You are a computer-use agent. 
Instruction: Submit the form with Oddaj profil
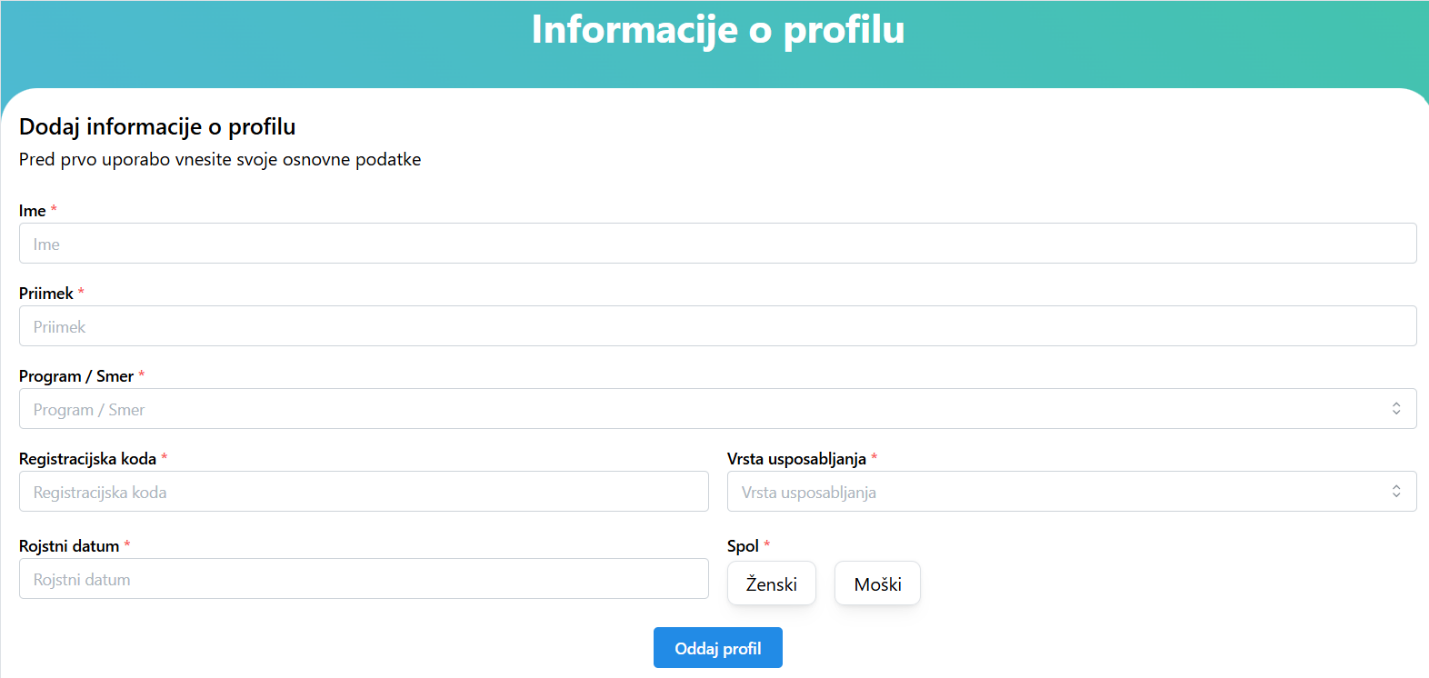click(718, 648)
